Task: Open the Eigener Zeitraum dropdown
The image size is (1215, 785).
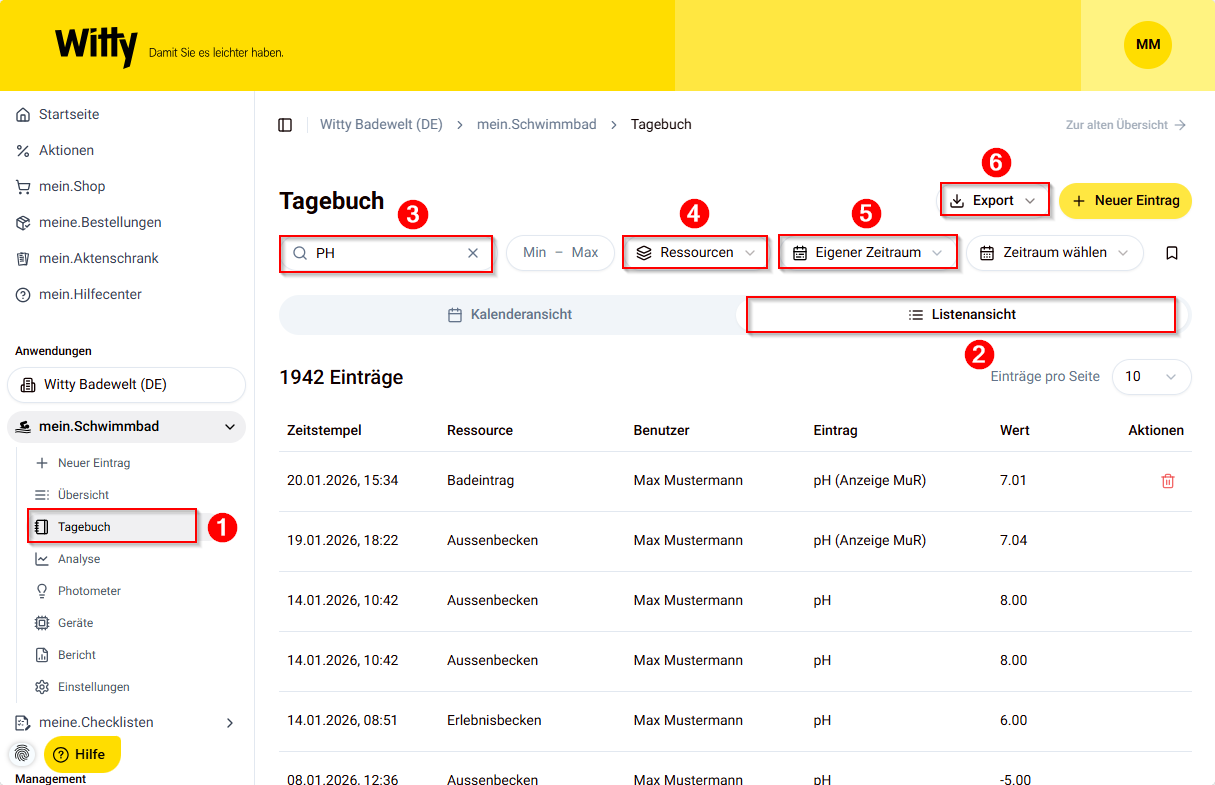Action: [x=868, y=253]
